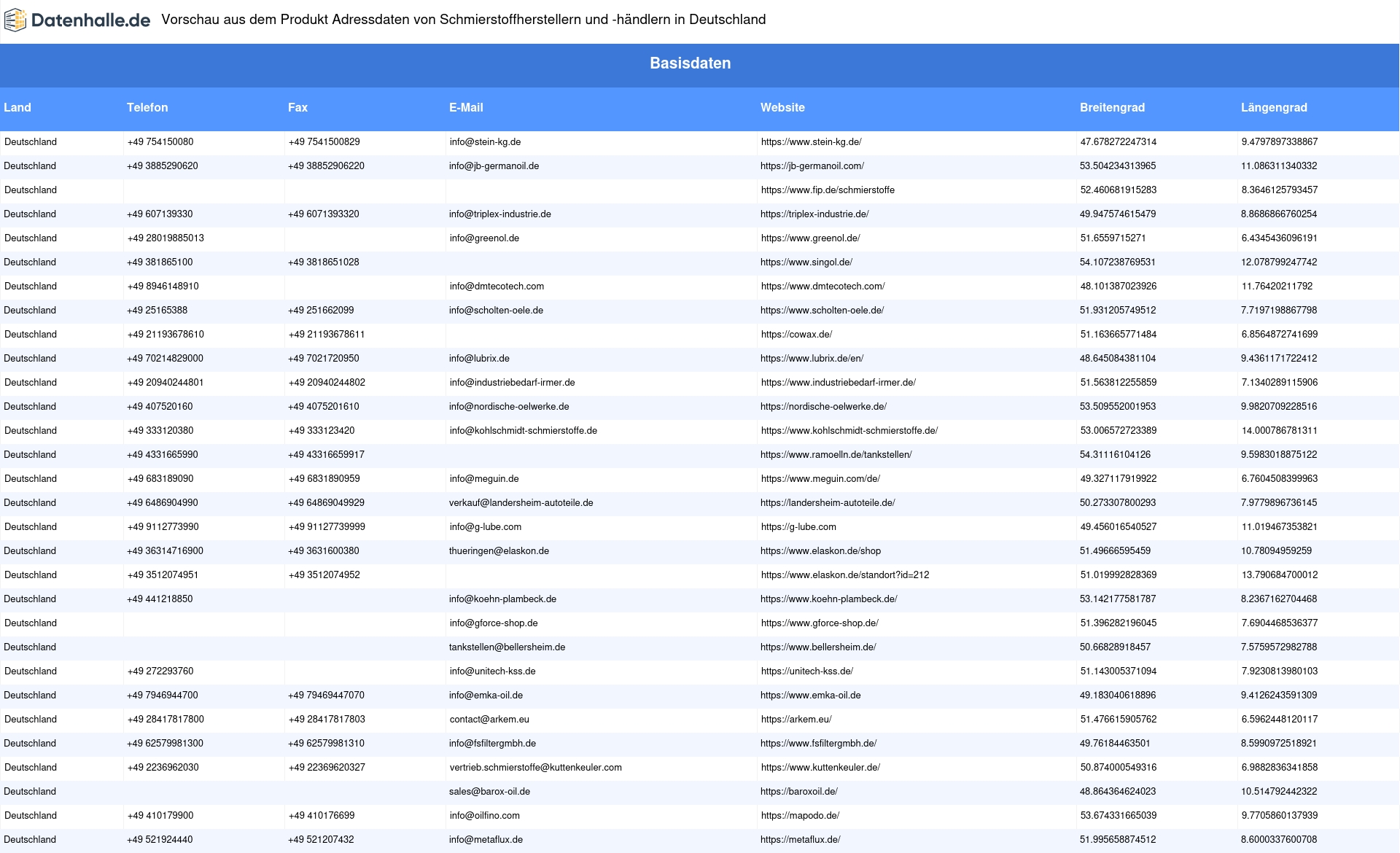Click the E-Mail column header
1400x853 pixels.
pos(466,108)
